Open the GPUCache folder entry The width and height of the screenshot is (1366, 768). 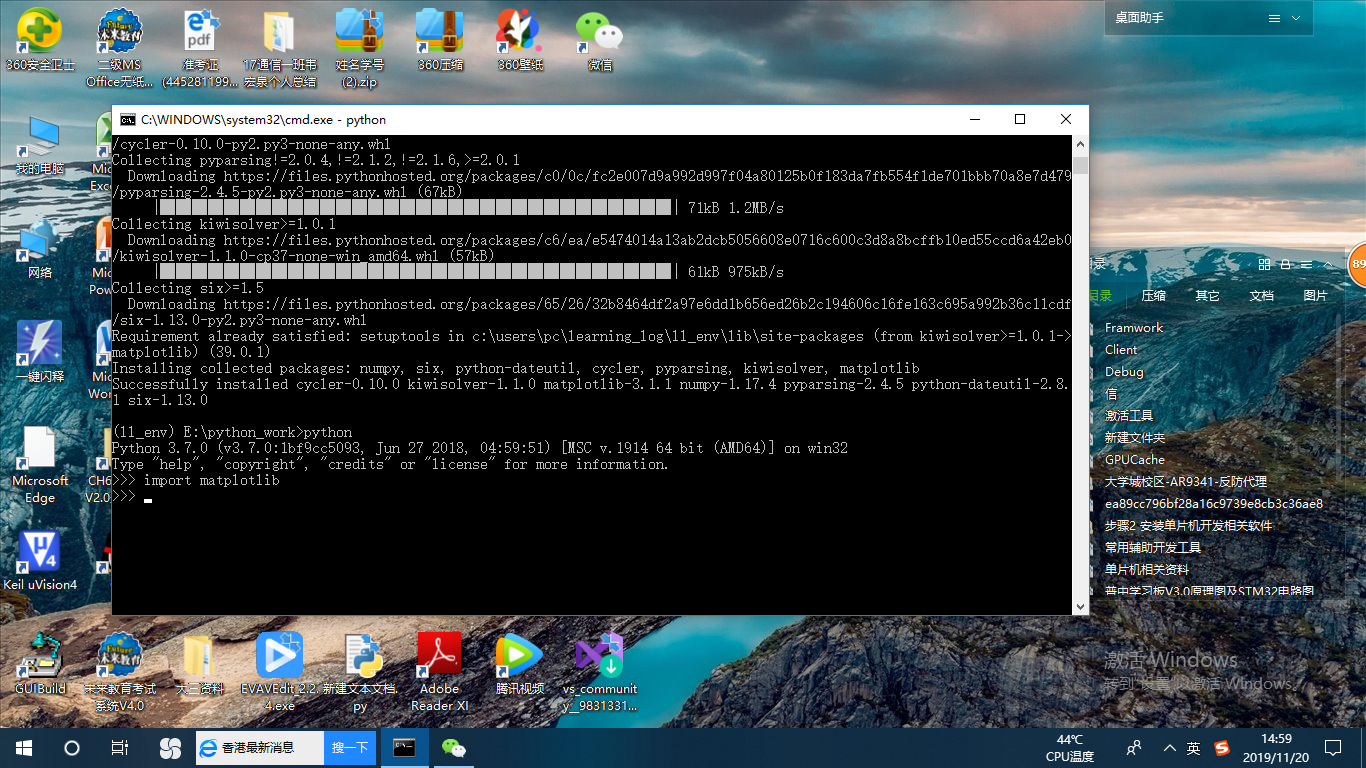tap(1135, 460)
